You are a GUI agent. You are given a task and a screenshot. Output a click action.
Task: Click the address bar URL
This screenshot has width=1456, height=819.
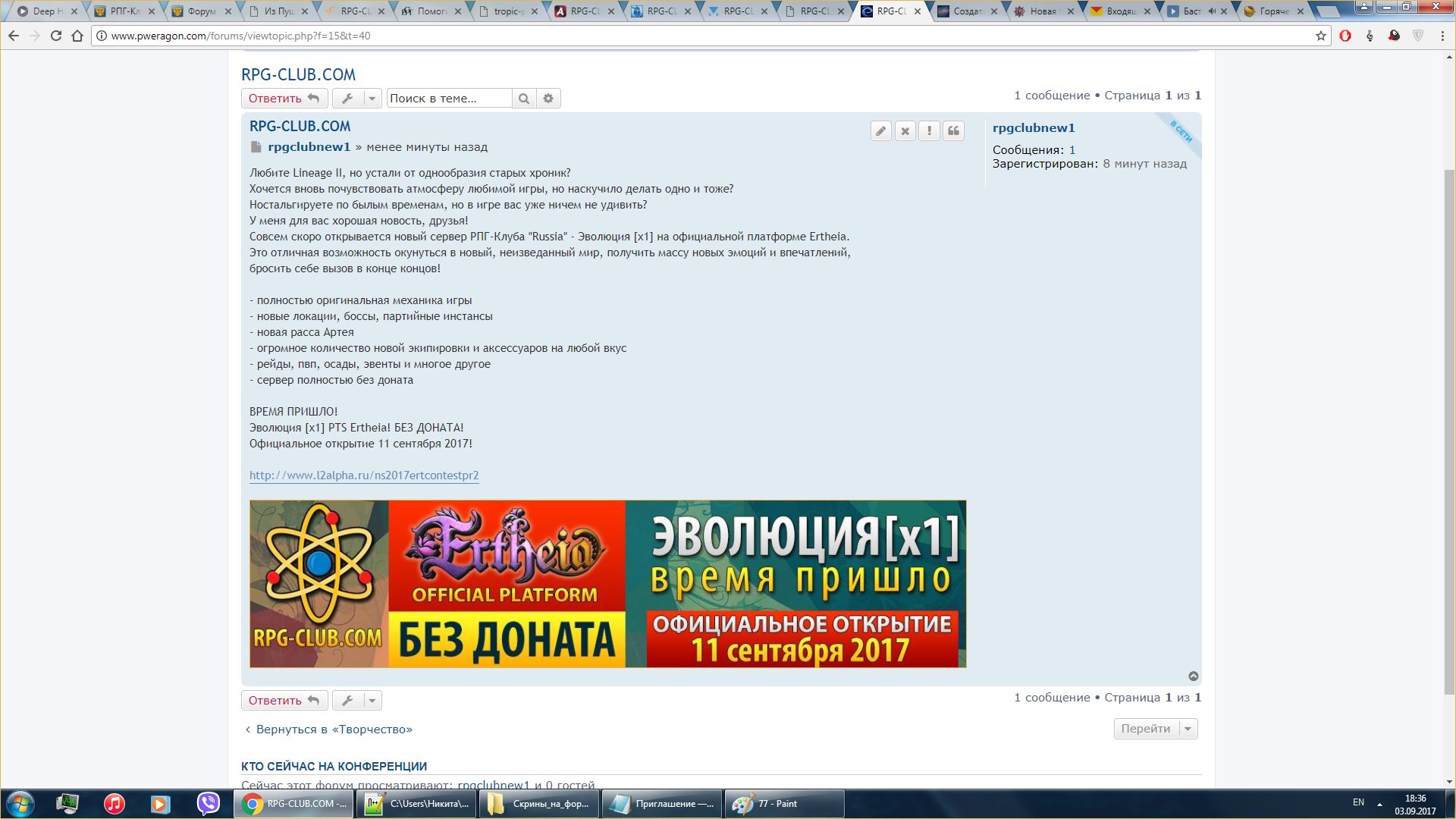[x=241, y=36]
